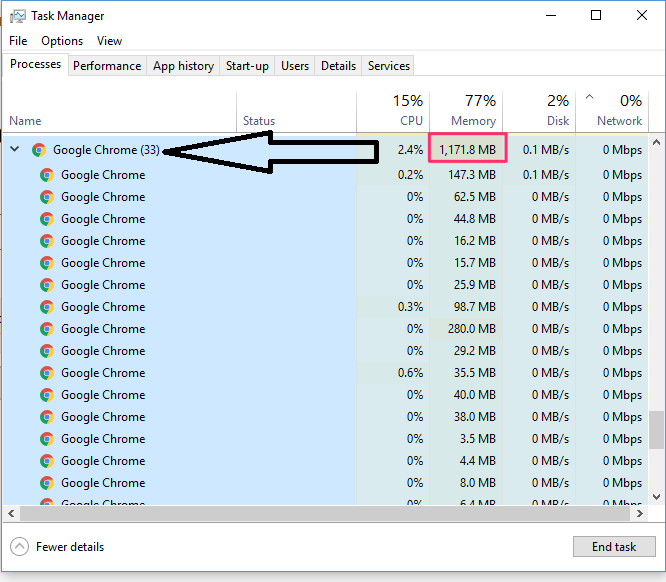The width and height of the screenshot is (666, 582).
Task: Open the View menu
Action: (x=109, y=41)
